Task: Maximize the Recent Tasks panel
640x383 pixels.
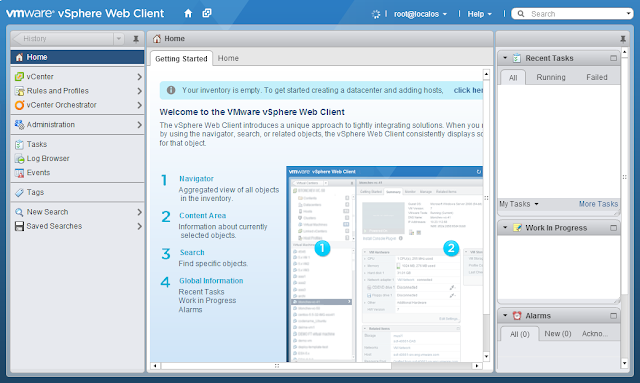Action: (613, 58)
